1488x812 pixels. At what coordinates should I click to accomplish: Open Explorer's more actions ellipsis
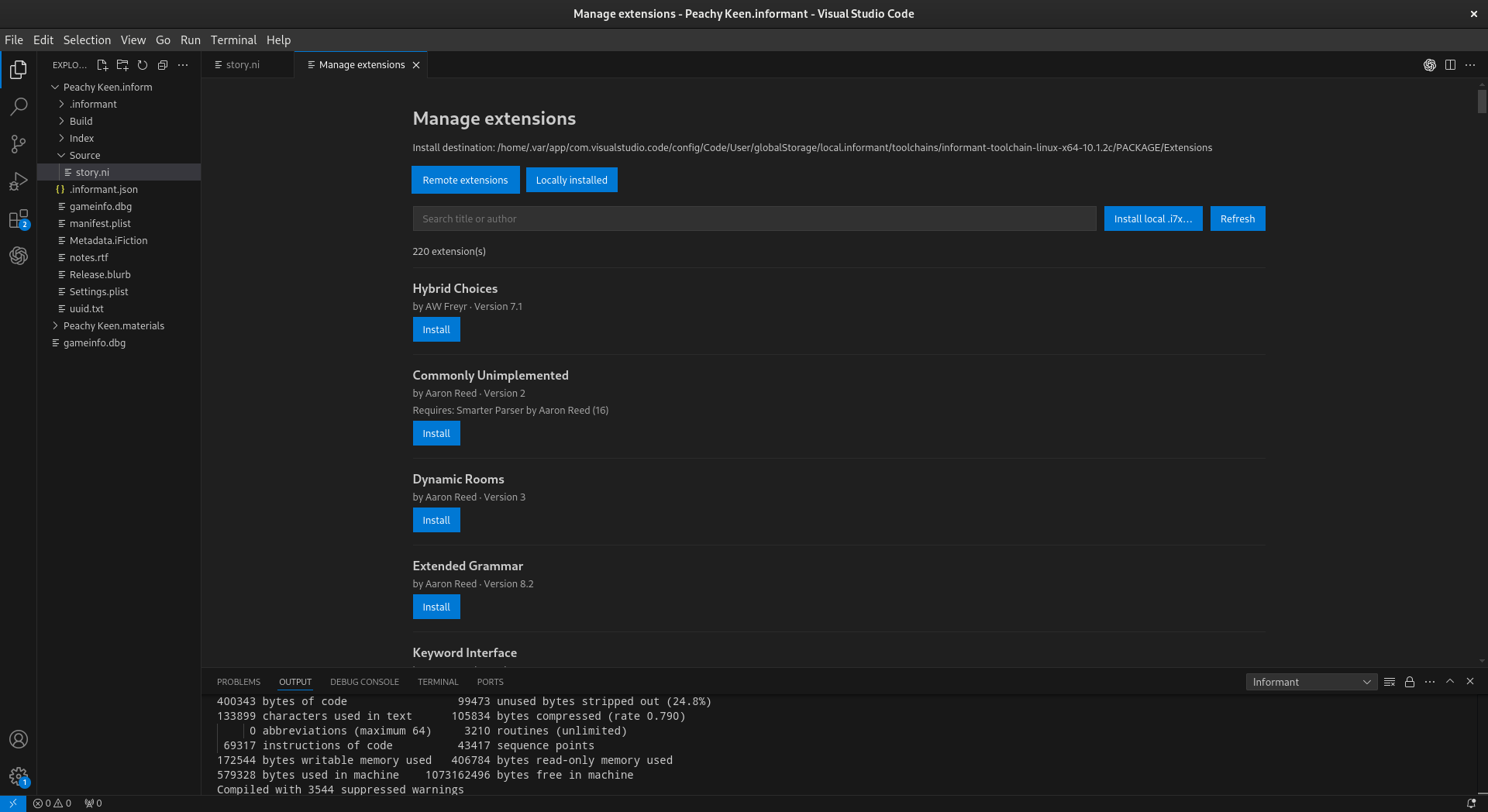click(183, 65)
